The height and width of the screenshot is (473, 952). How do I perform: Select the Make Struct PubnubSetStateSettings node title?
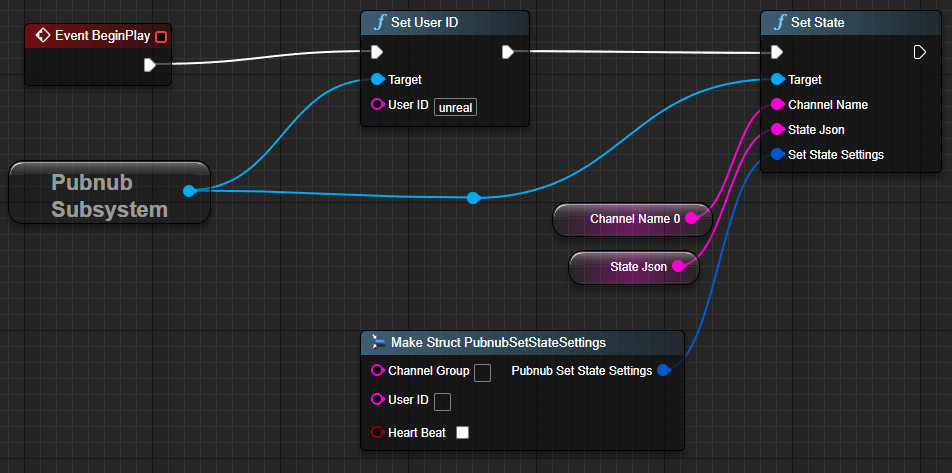tap(498, 342)
